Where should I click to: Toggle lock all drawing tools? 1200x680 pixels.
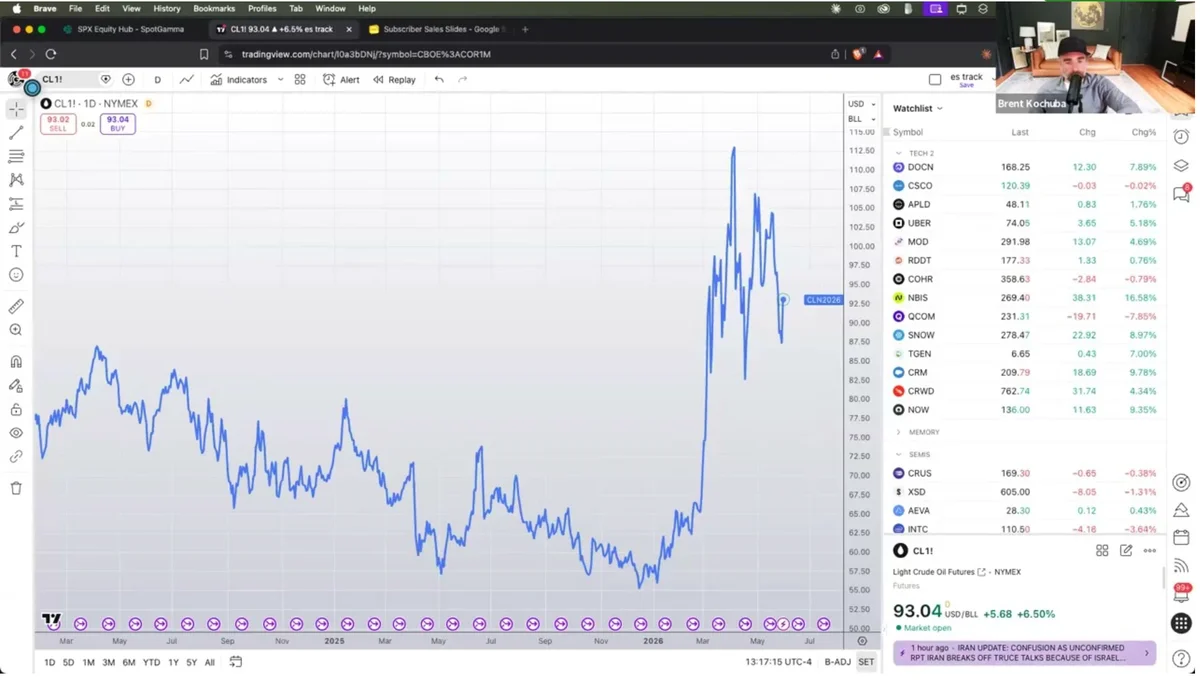point(16,409)
